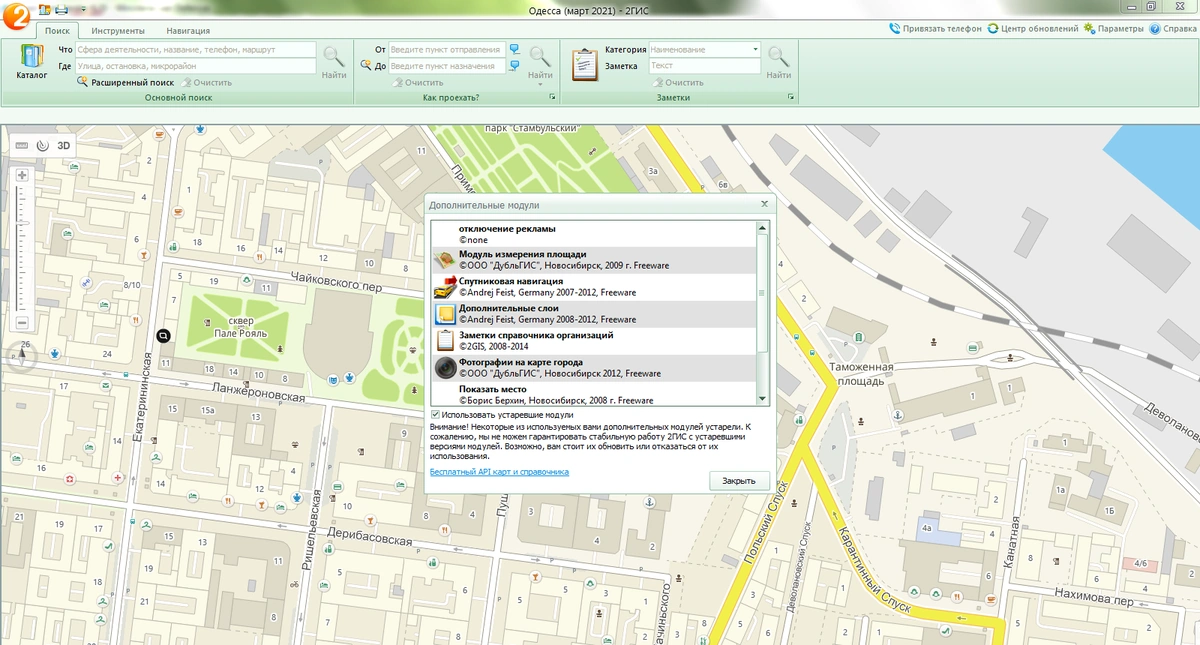
Task: Click the modules list scroll up arrow
Action: click(763, 227)
